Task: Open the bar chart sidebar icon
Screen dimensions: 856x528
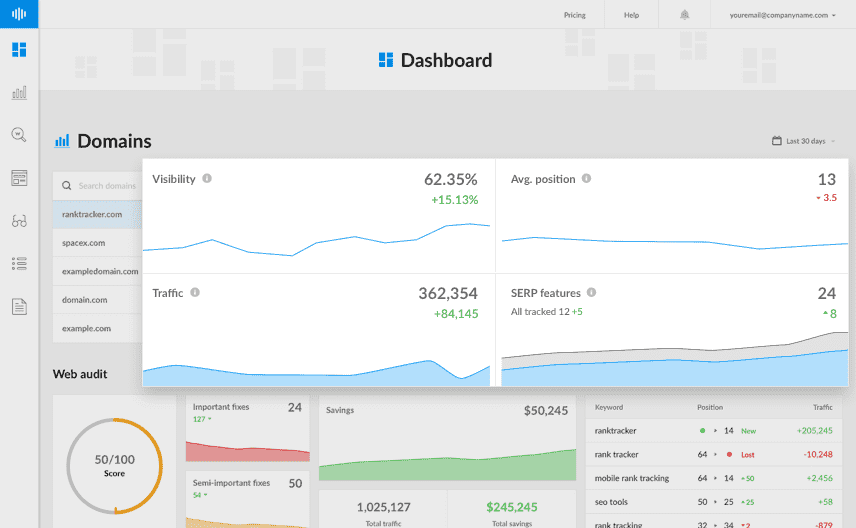Action: coord(19,92)
